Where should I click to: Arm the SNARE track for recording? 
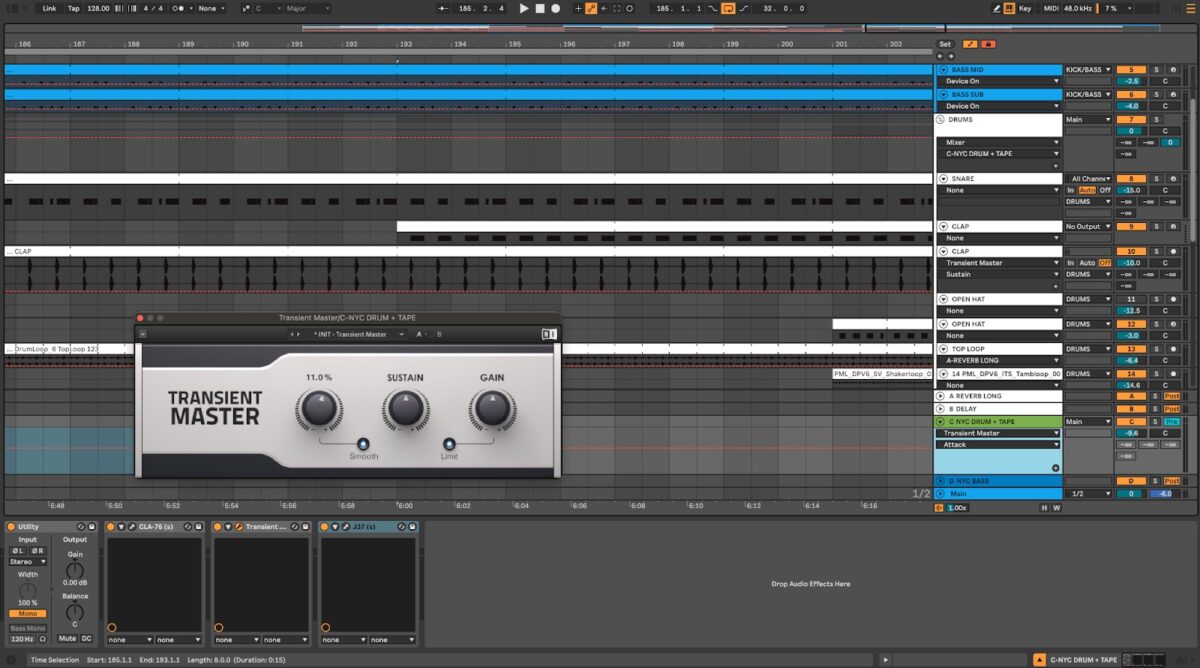[1173, 179]
